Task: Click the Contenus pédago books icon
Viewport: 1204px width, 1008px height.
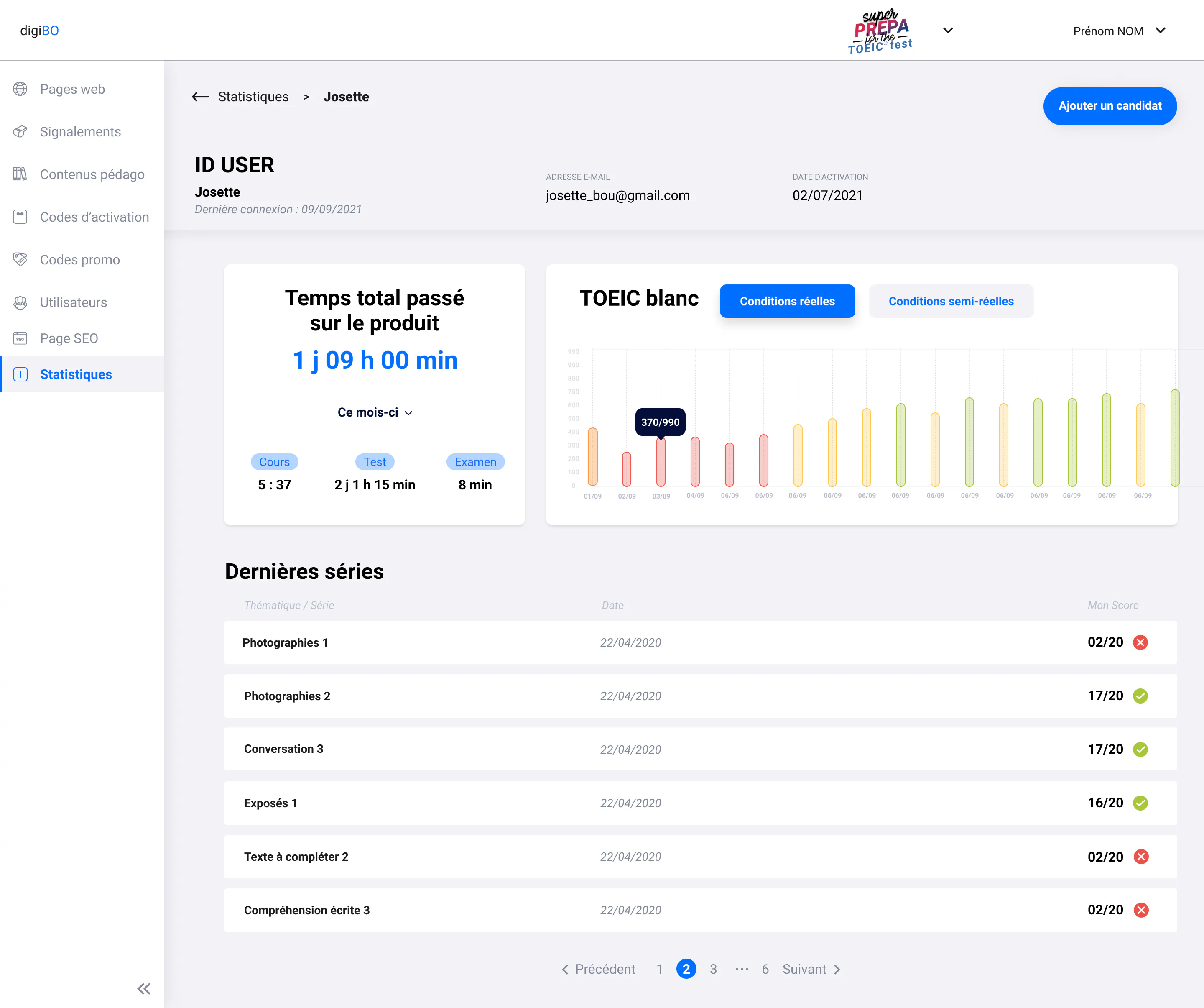Action: [x=20, y=174]
